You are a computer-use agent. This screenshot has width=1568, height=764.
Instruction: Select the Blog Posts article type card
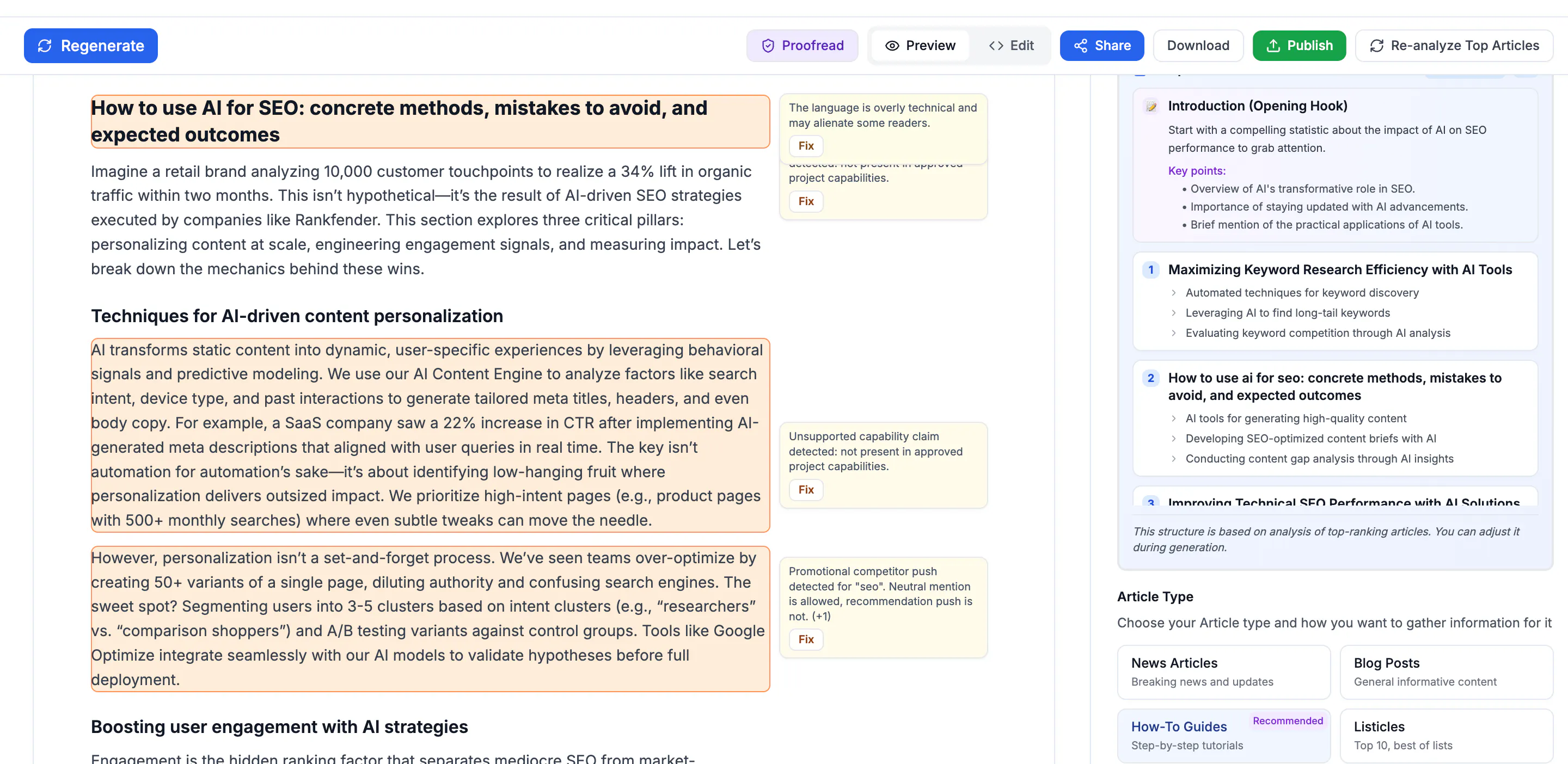coord(1445,671)
